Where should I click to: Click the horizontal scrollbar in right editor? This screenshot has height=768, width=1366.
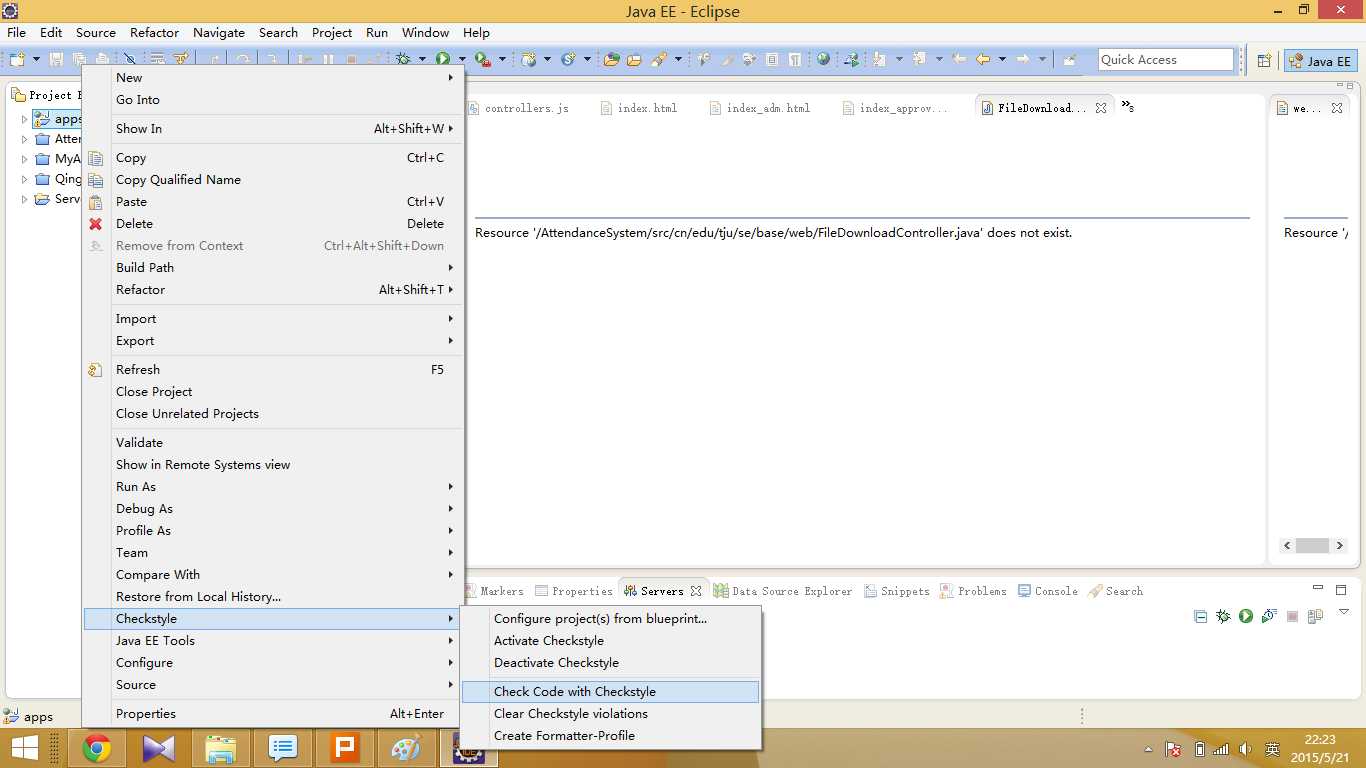pos(1312,545)
